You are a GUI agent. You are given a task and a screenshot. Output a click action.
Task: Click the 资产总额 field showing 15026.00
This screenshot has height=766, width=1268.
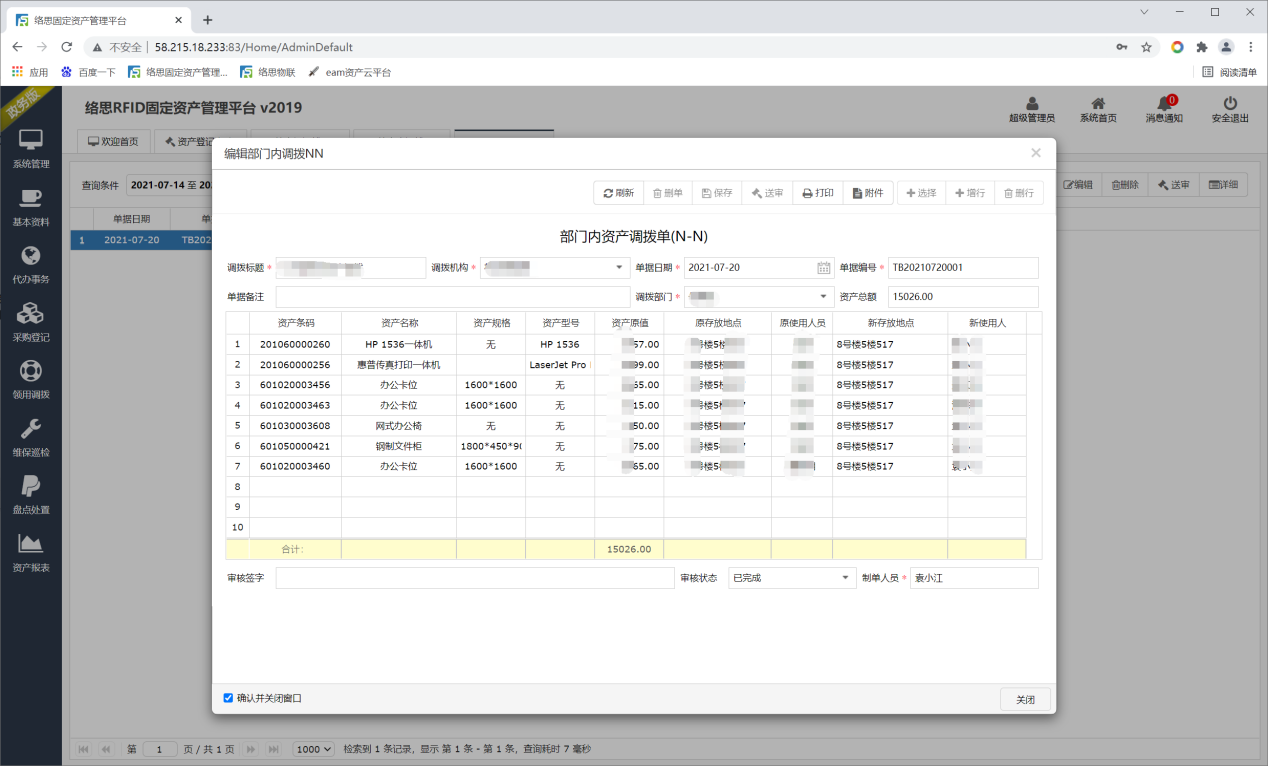click(x=963, y=297)
